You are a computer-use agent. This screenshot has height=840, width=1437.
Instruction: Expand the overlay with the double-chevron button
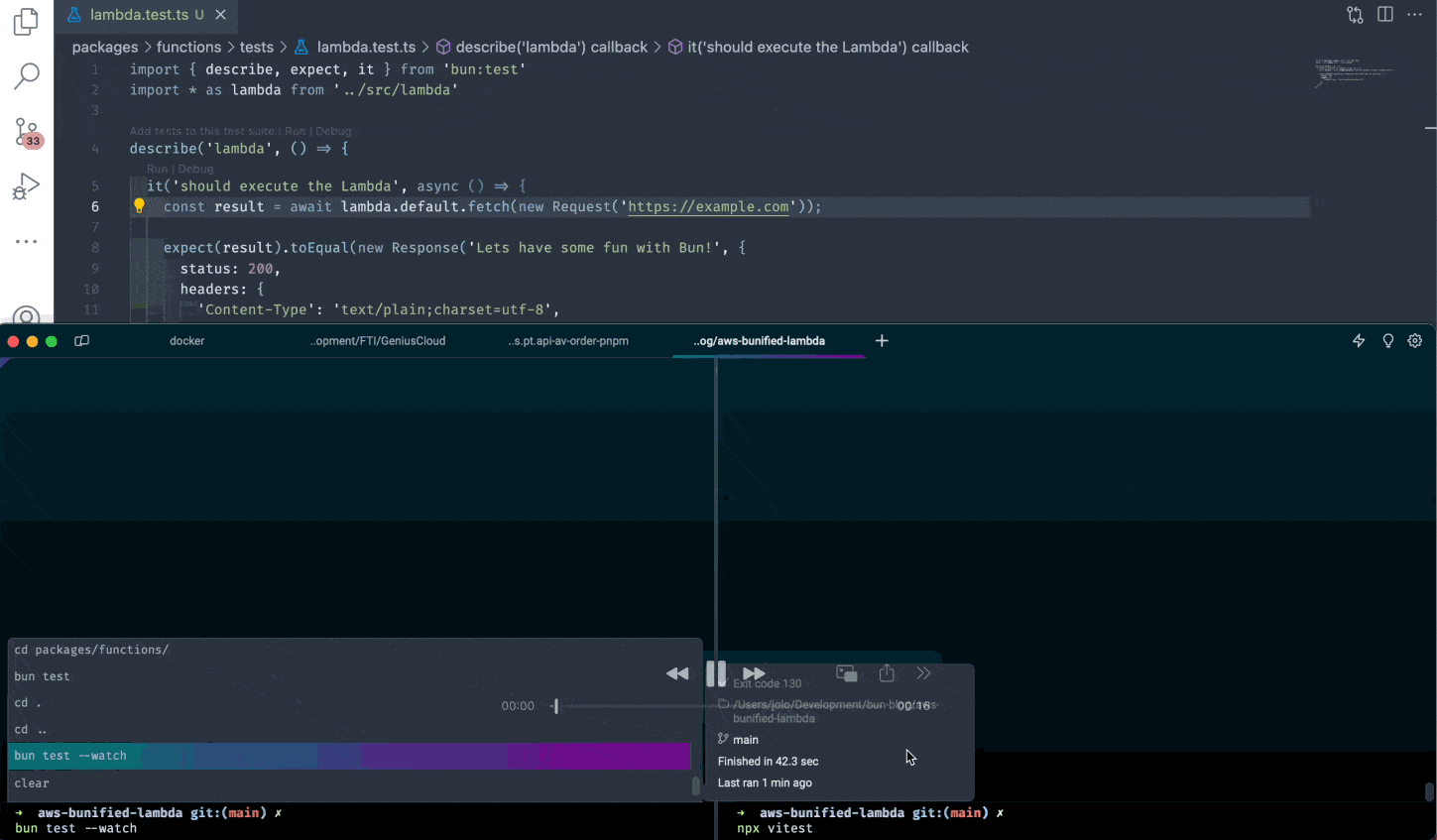click(x=923, y=673)
